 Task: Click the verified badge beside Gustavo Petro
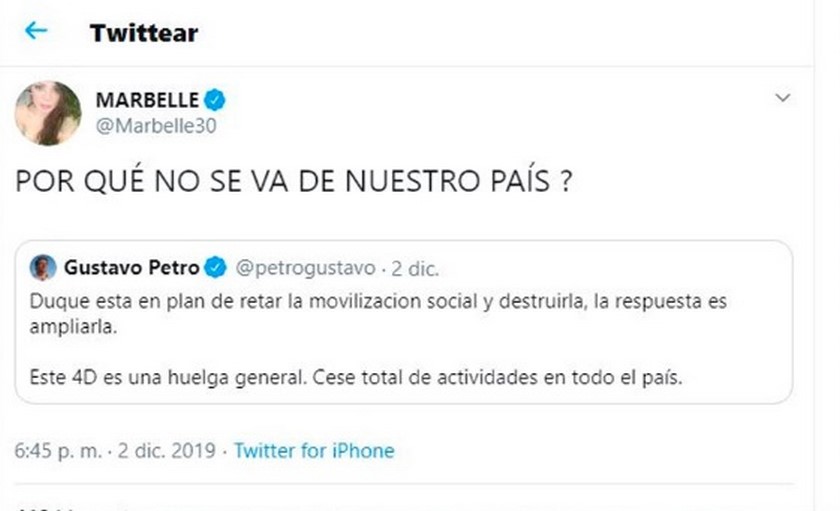click(x=215, y=268)
